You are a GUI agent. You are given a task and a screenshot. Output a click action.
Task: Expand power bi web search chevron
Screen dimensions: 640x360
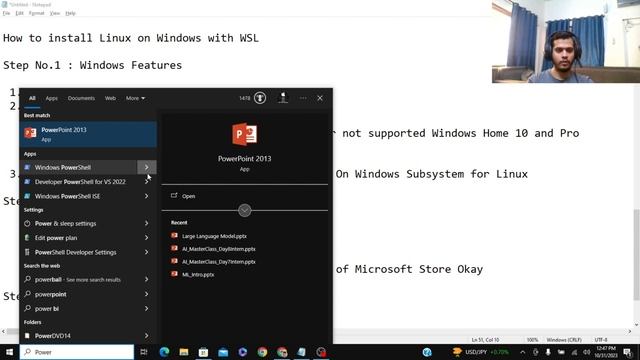click(x=147, y=309)
